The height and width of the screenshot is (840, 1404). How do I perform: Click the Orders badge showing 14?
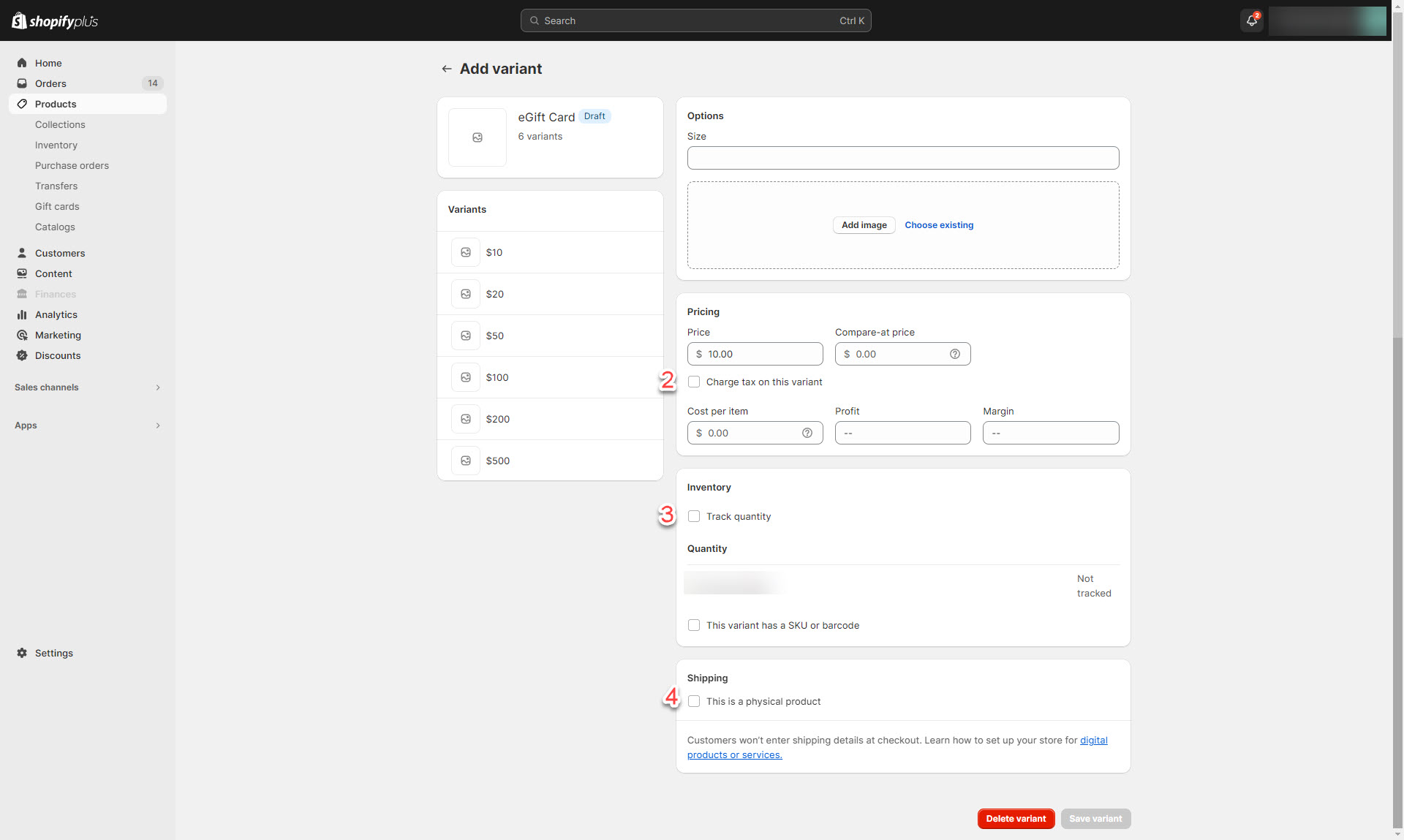(x=152, y=83)
